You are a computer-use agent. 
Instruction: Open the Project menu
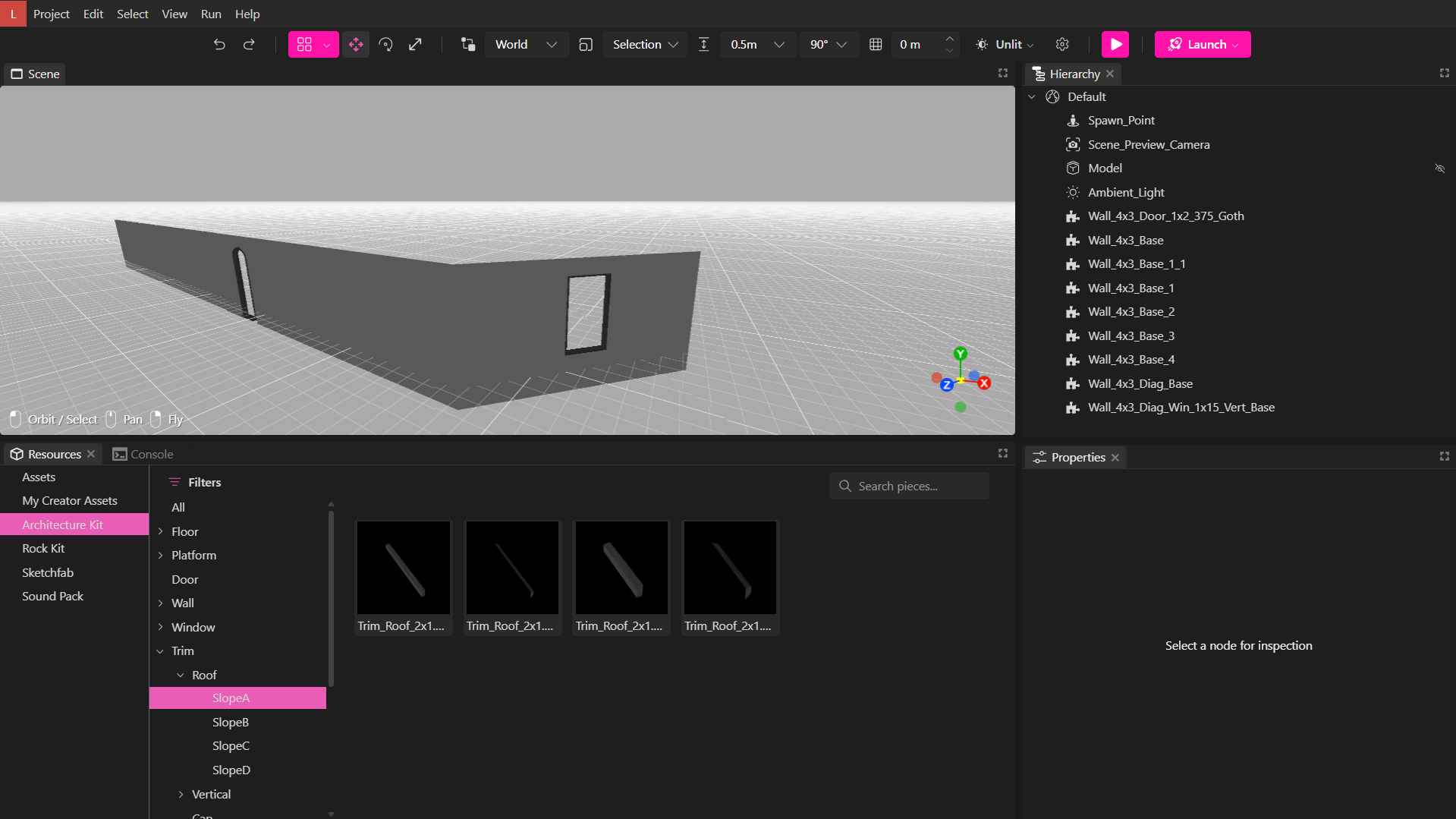[52, 14]
